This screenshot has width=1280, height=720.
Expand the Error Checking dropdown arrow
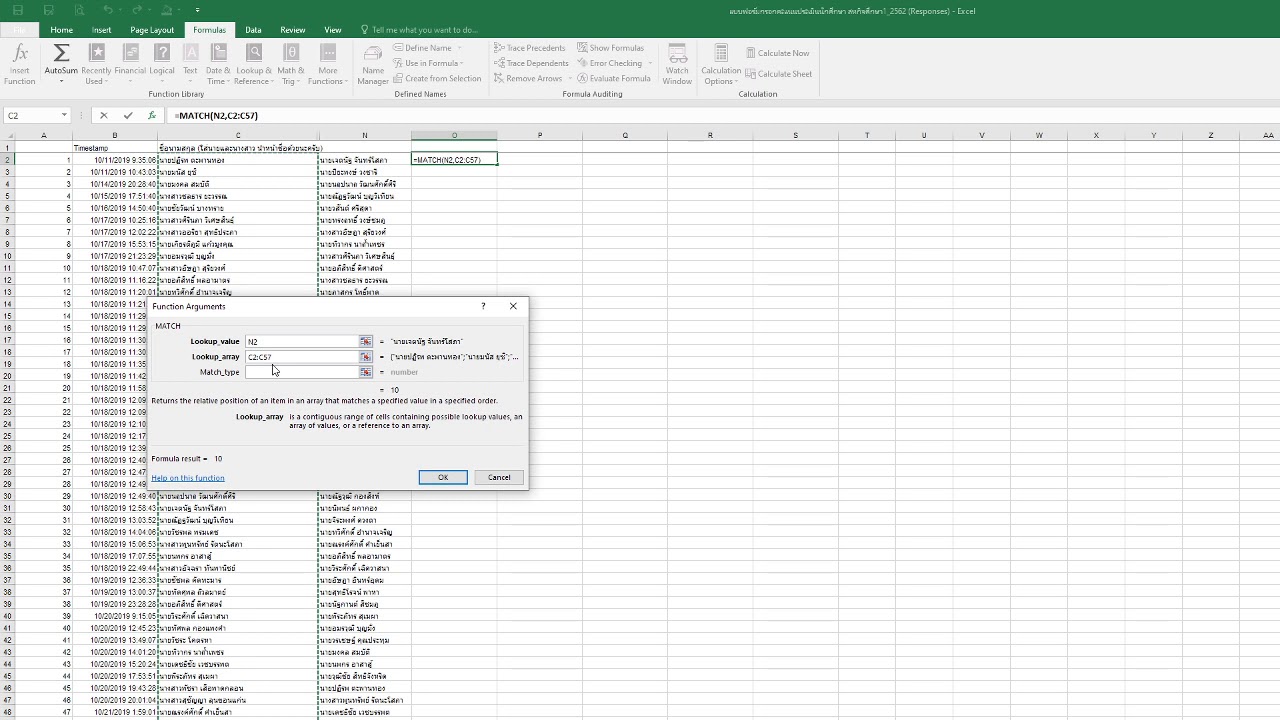649,63
